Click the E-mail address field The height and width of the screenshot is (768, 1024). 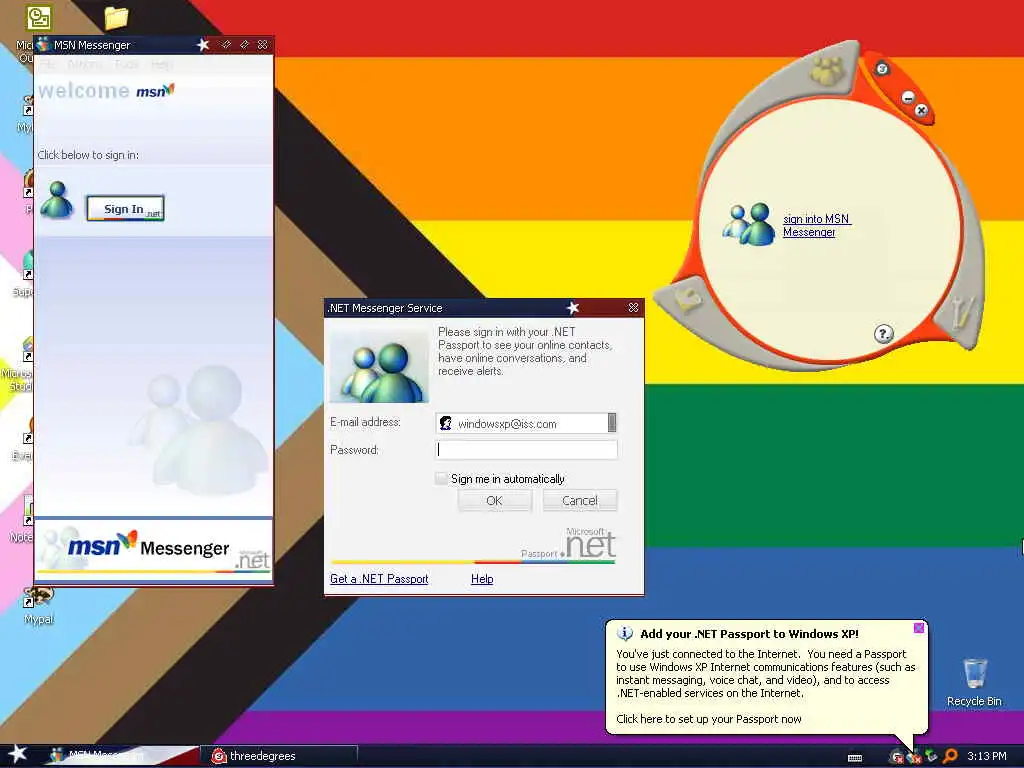pyautogui.click(x=526, y=423)
